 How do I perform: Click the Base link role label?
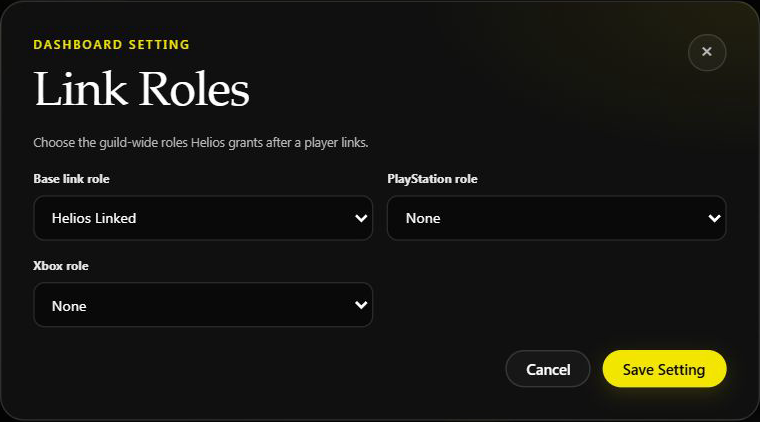71,179
